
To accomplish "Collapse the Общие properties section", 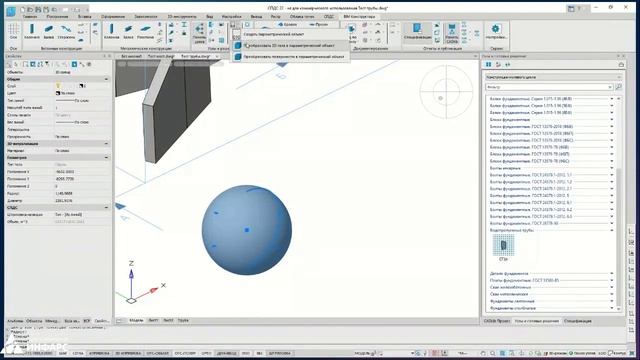I will (107, 79).
